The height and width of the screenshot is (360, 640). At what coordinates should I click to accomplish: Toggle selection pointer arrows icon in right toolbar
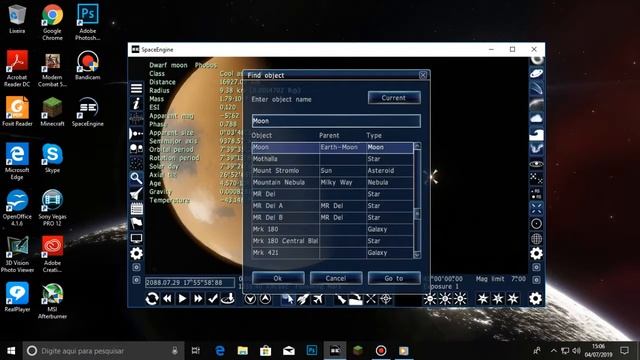tap(536, 209)
